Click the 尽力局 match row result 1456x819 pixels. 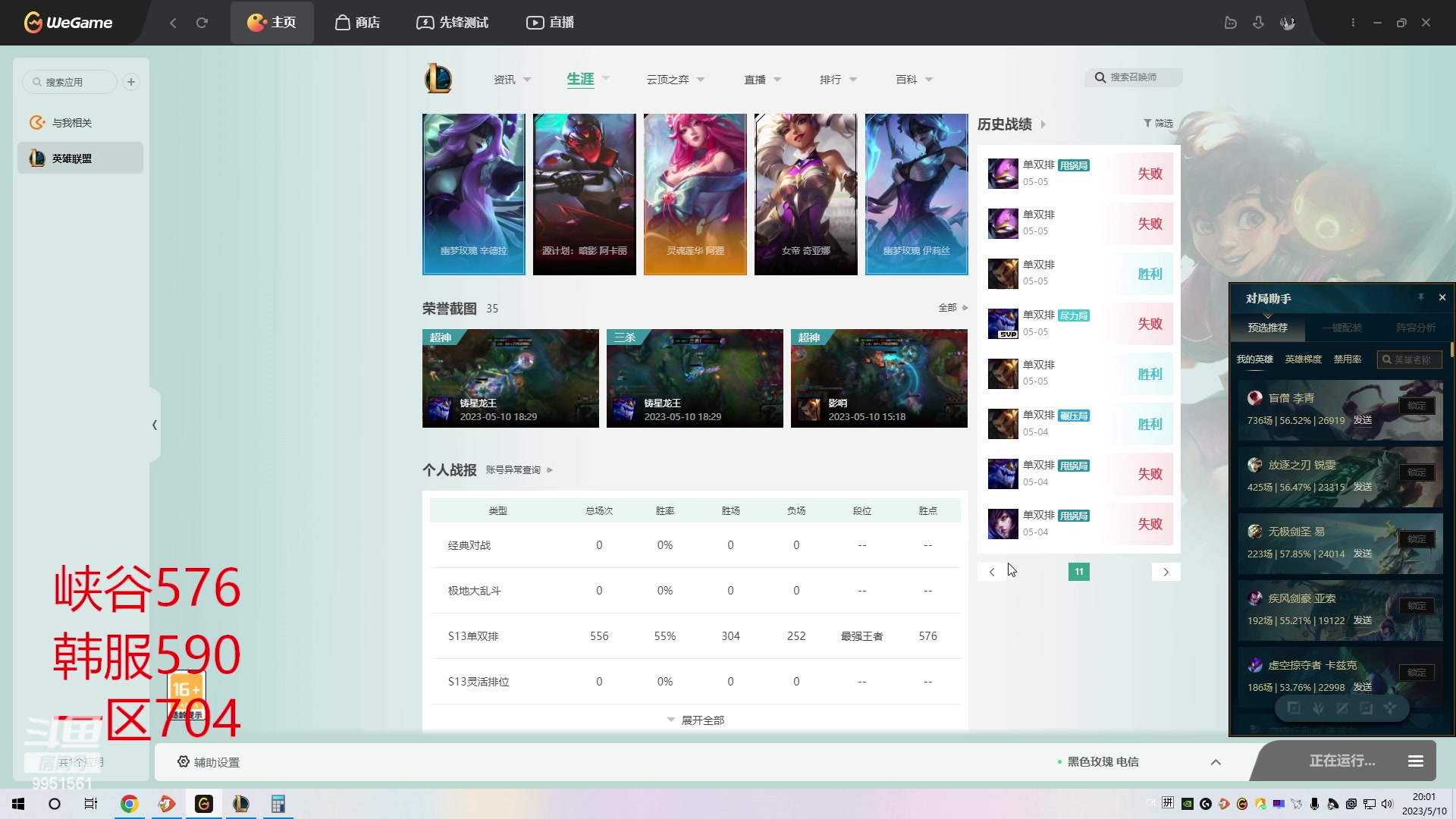pyautogui.click(x=1150, y=324)
